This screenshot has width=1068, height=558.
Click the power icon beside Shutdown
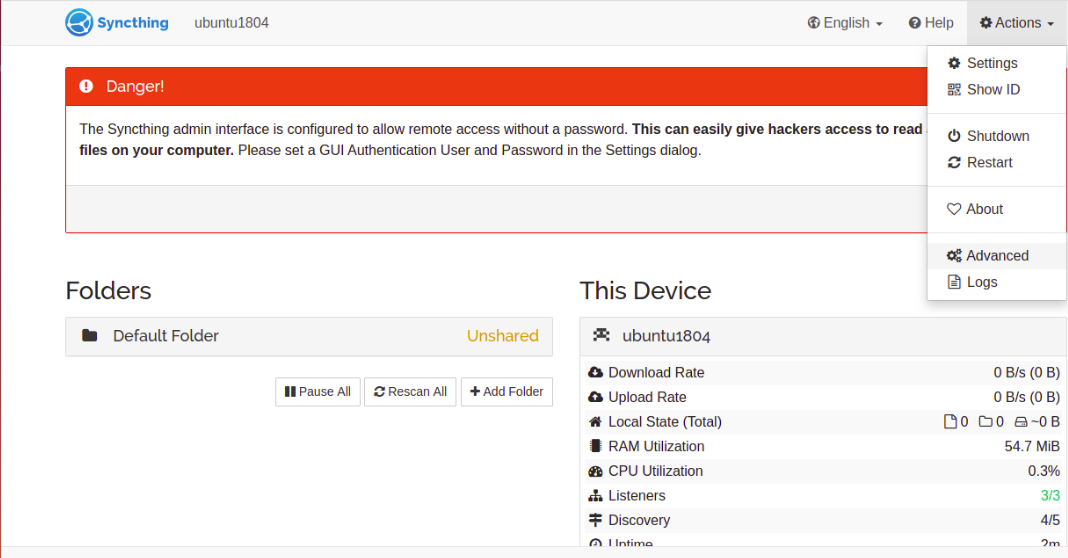(x=954, y=136)
